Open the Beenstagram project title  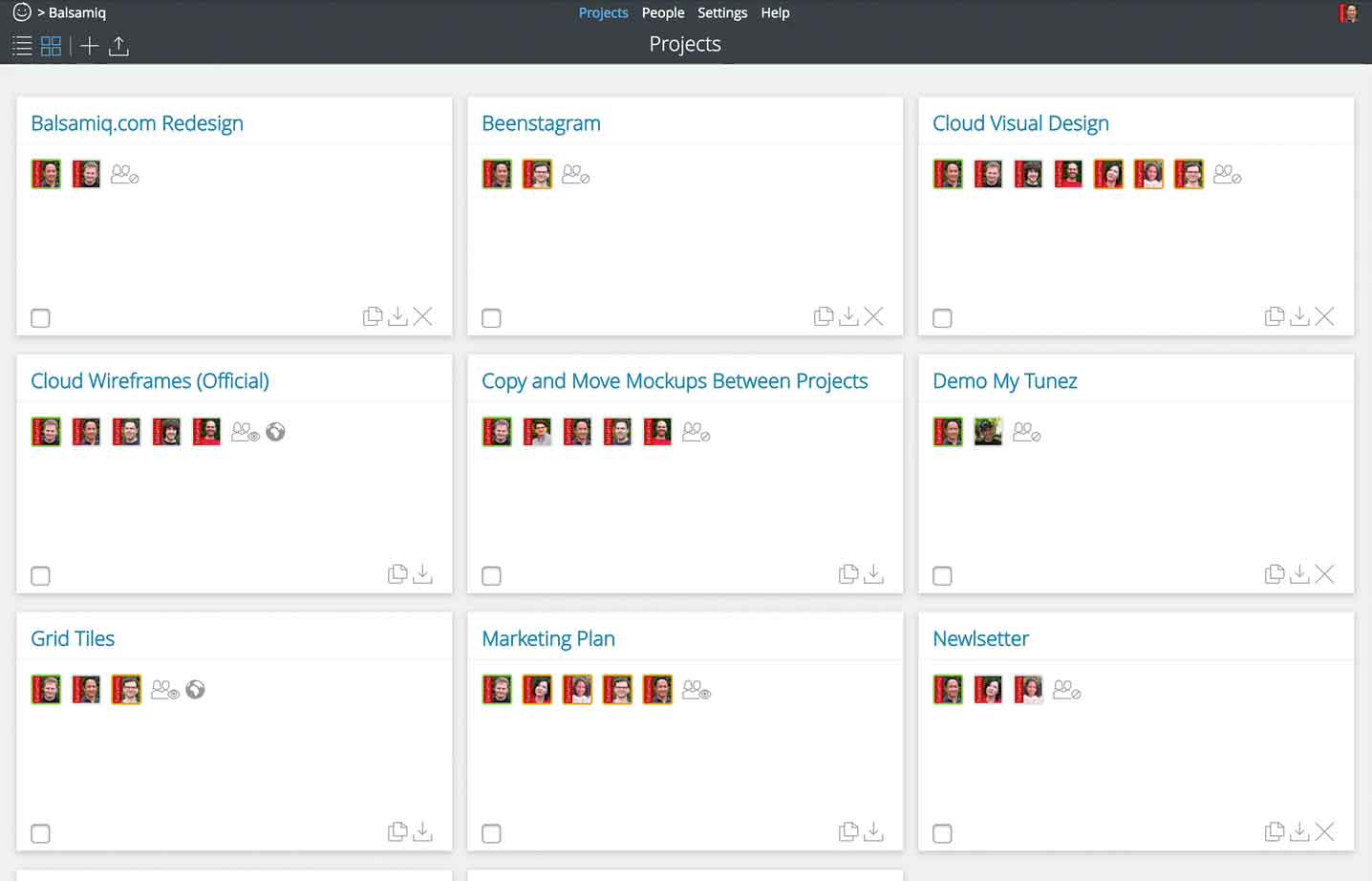pos(541,123)
